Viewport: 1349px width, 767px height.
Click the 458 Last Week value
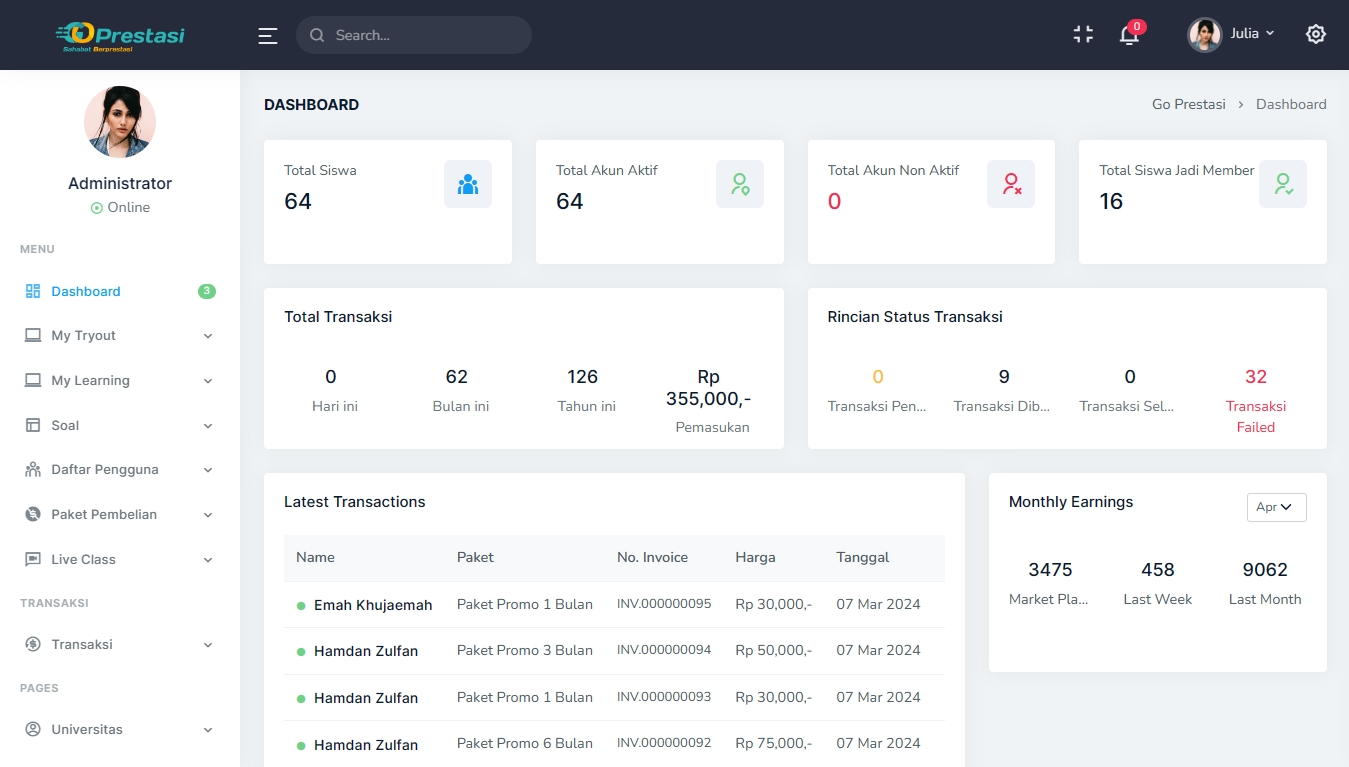[x=1158, y=570]
